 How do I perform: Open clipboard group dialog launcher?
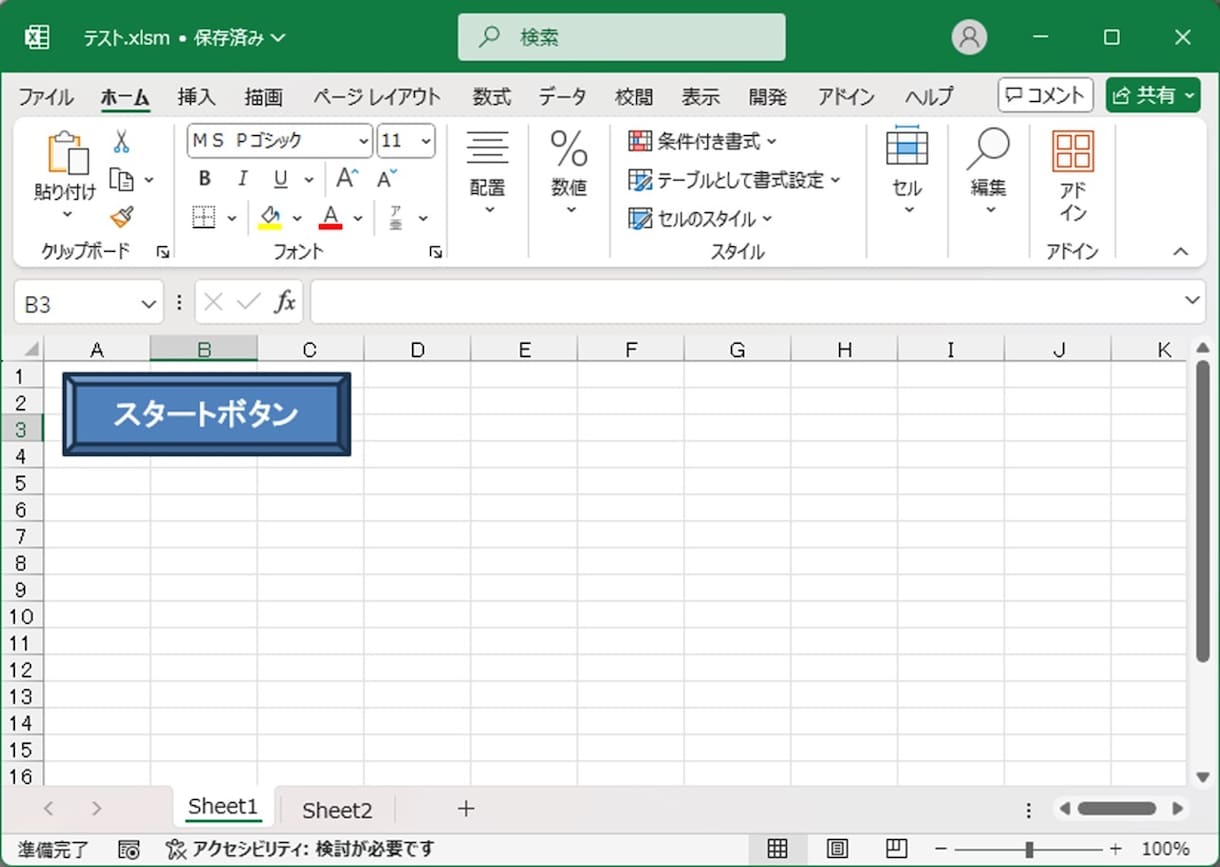(x=163, y=253)
